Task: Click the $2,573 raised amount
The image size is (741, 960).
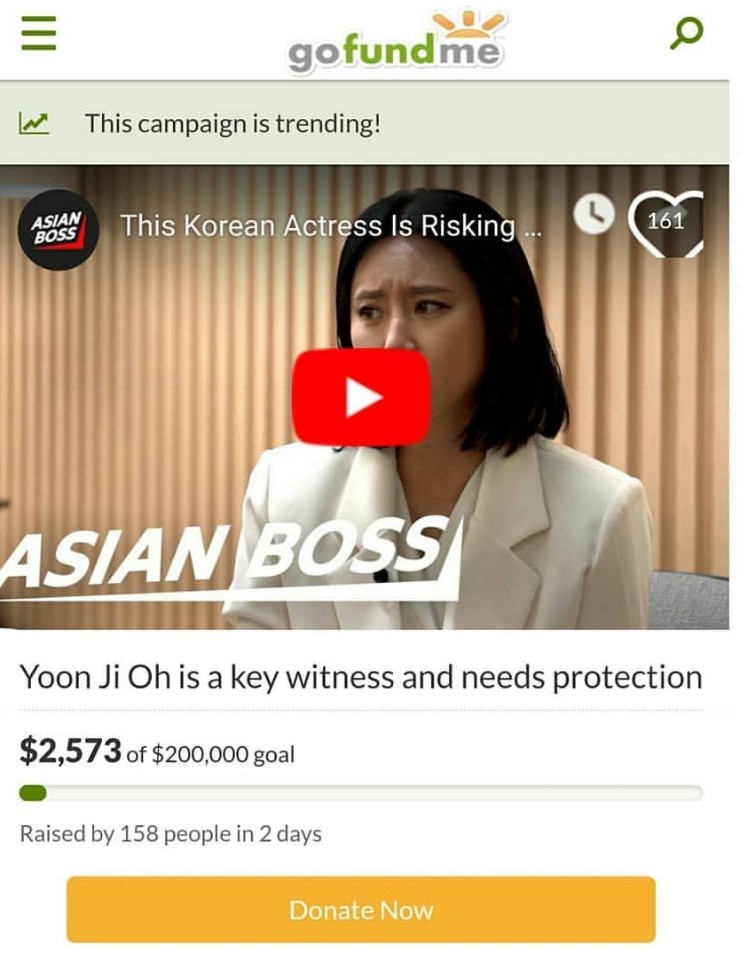Action: click(70, 751)
